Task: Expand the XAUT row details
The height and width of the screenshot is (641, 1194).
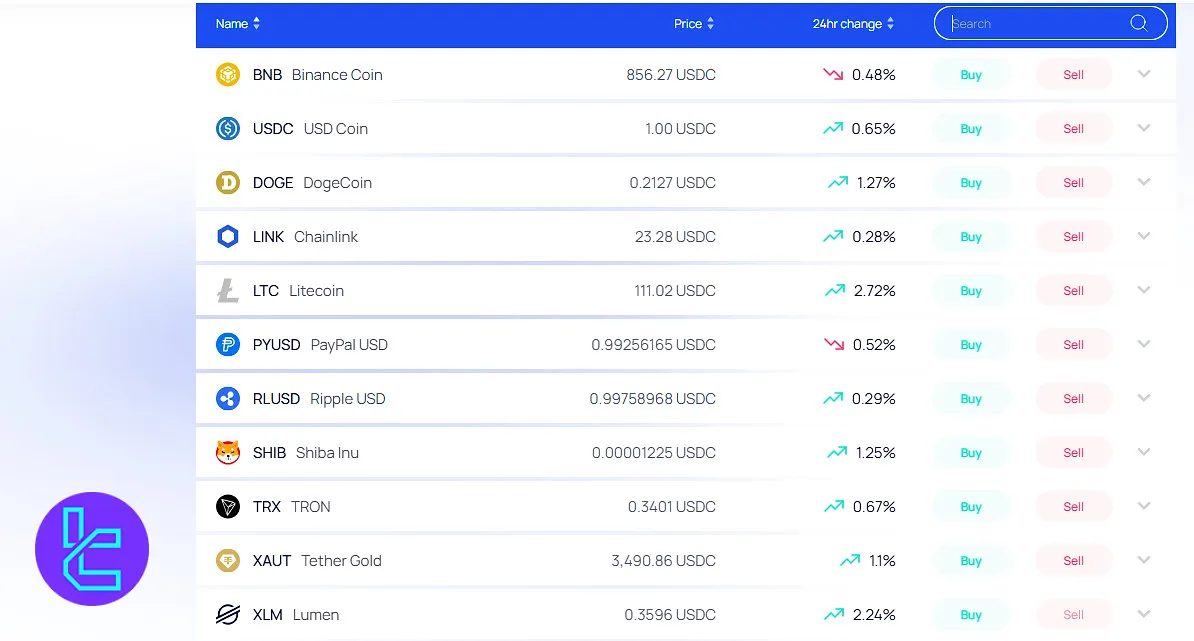Action: click(1144, 560)
